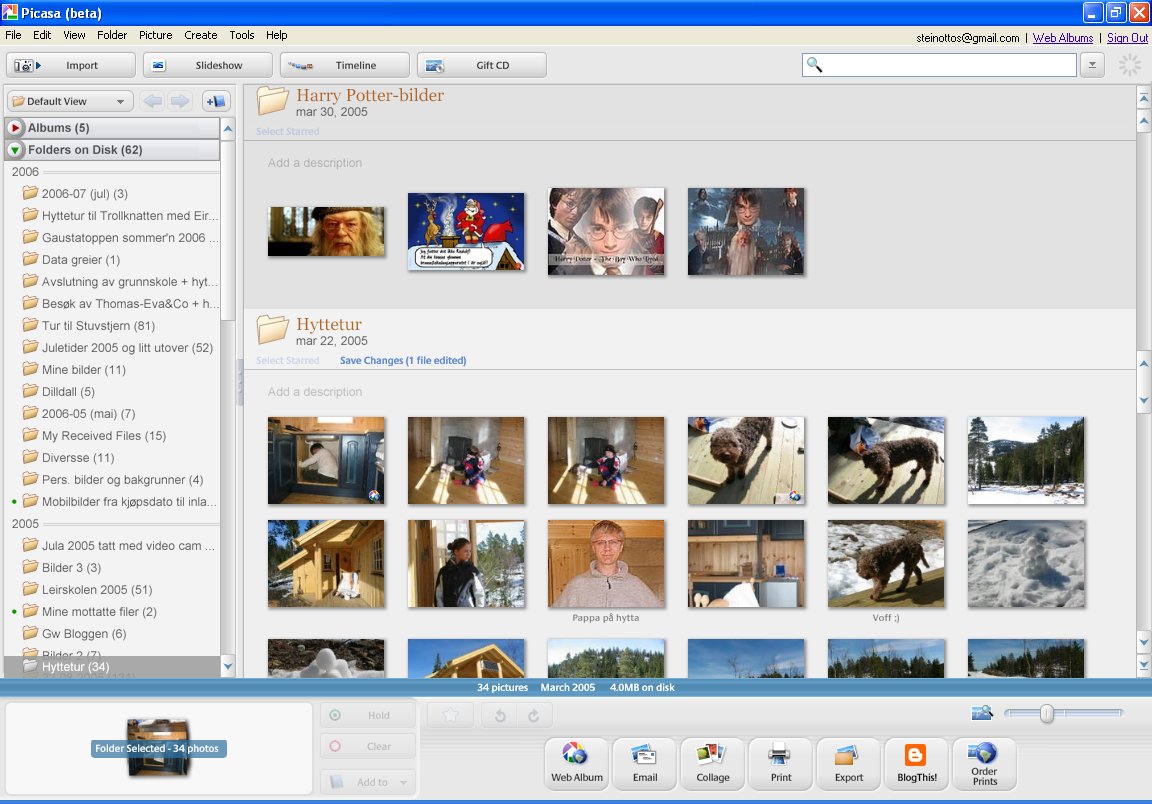
Task: Open the Create menu
Action: coord(201,35)
